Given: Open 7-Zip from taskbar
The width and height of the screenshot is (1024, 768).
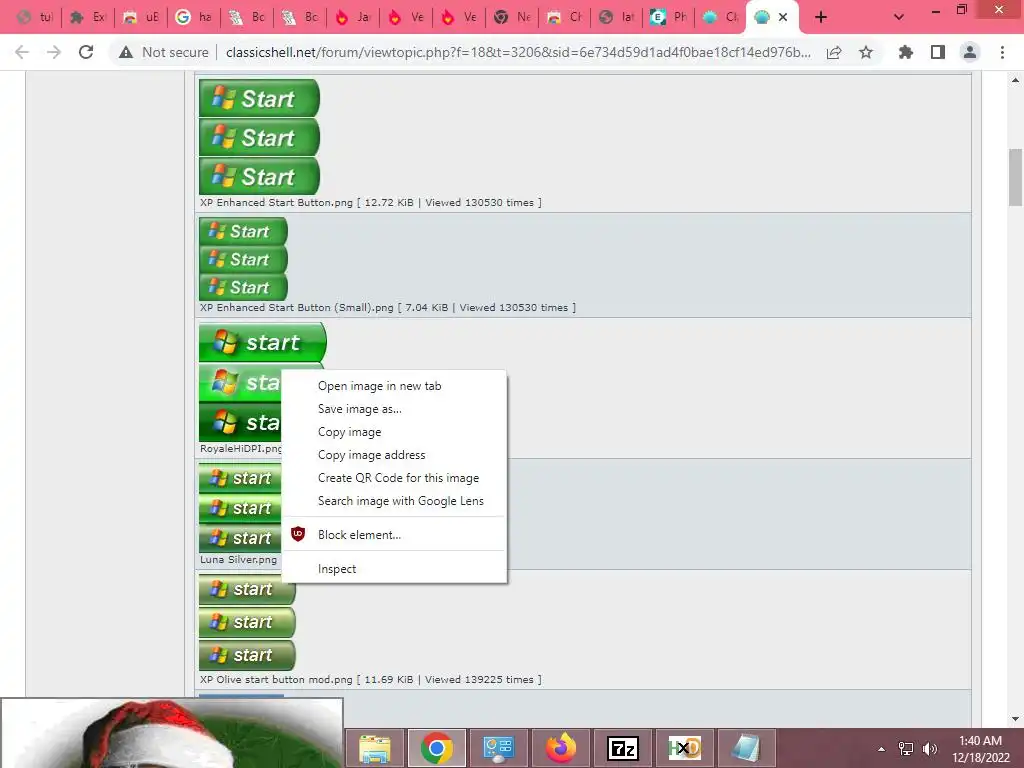Looking at the screenshot, I should [622, 748].
